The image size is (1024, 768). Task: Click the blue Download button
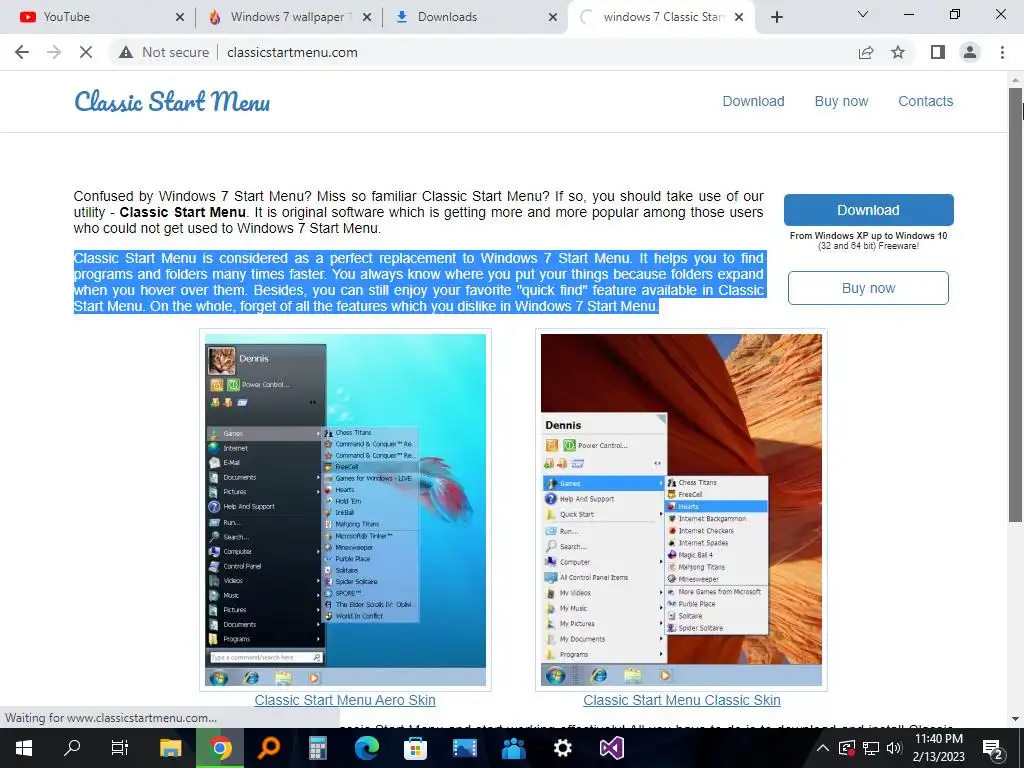[x=869, y=210]
